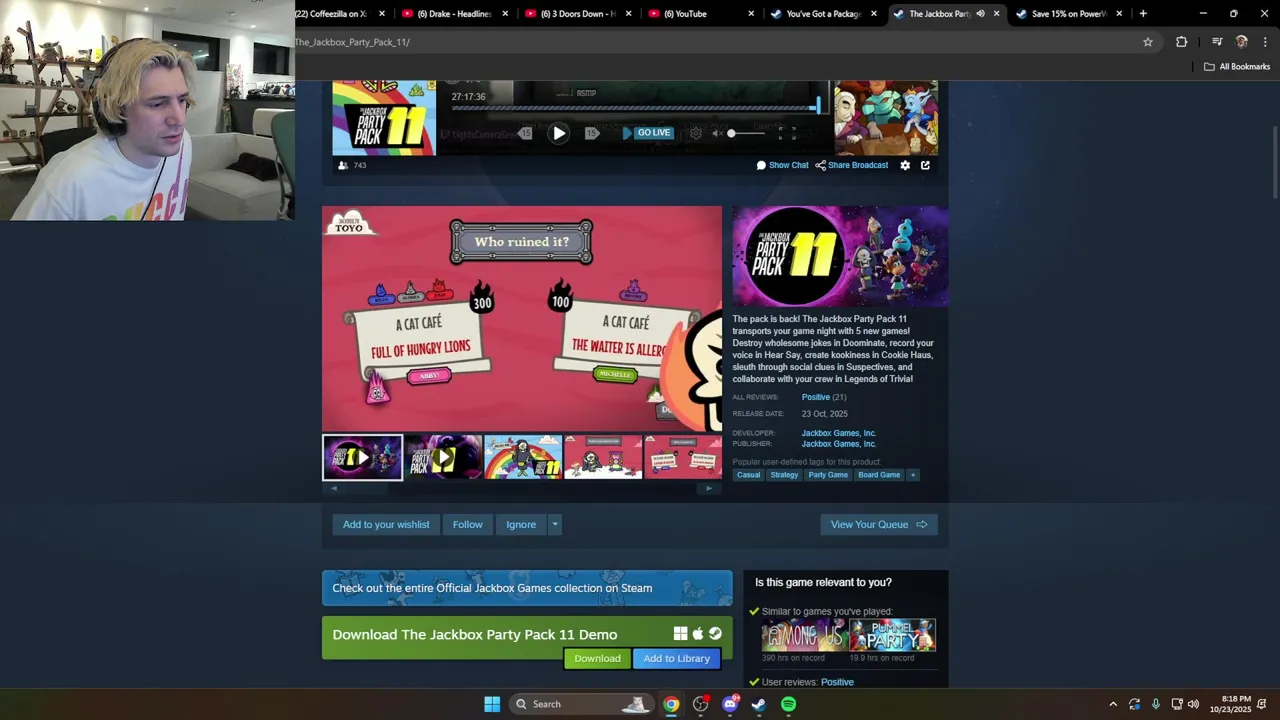
Task: Expand tags with plus button
Action: [x=912, y=475]
